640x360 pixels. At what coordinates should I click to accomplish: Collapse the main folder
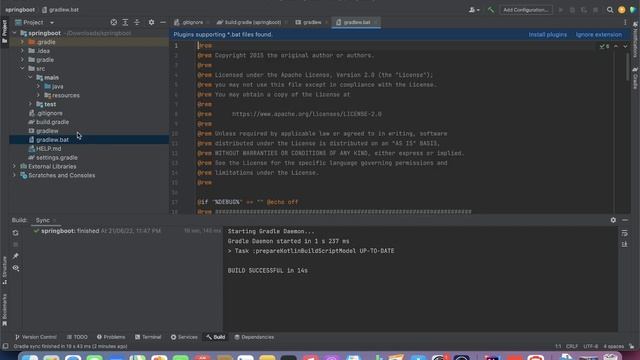(31, 78)
